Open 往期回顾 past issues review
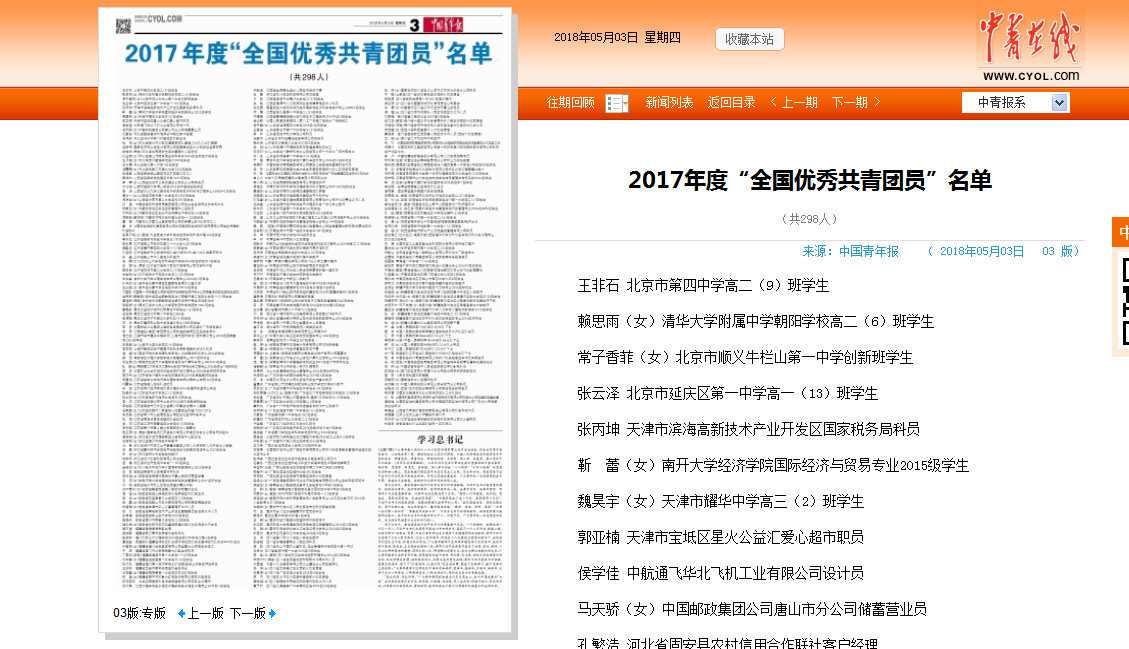The image size is (1129, 649). [x=570, y=102]
